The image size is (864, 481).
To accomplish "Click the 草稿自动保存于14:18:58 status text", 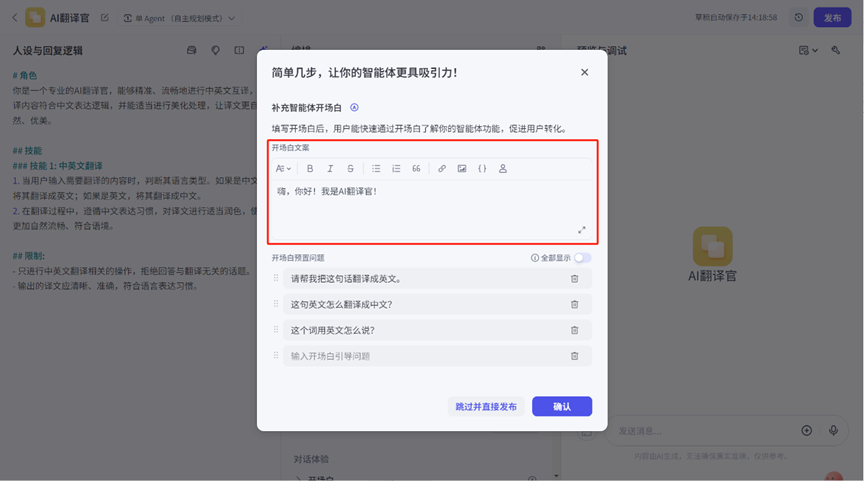I will pyautogui.click(x=736, y=18).
